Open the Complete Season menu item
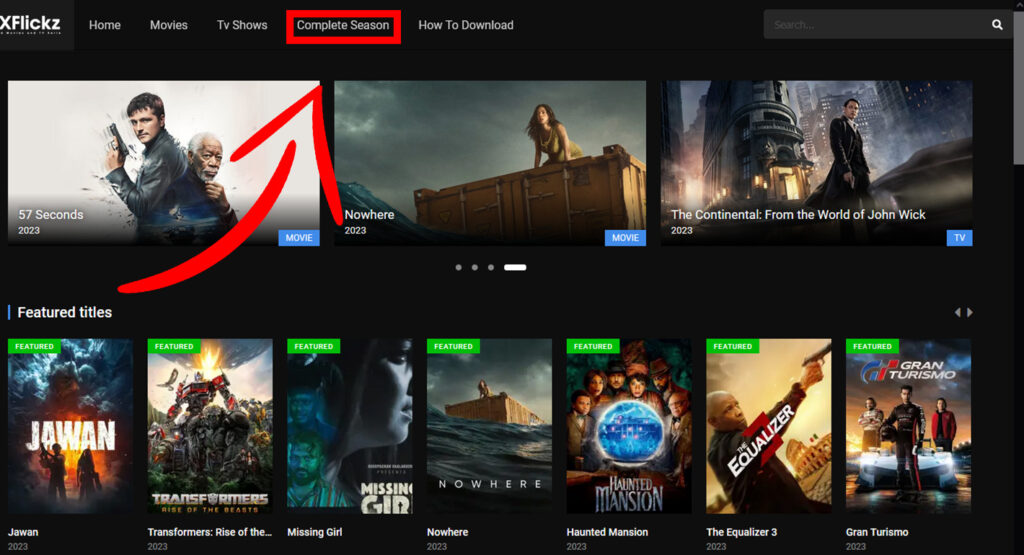The width and height of the screenshot is (1024, 555). pos(343,25)
